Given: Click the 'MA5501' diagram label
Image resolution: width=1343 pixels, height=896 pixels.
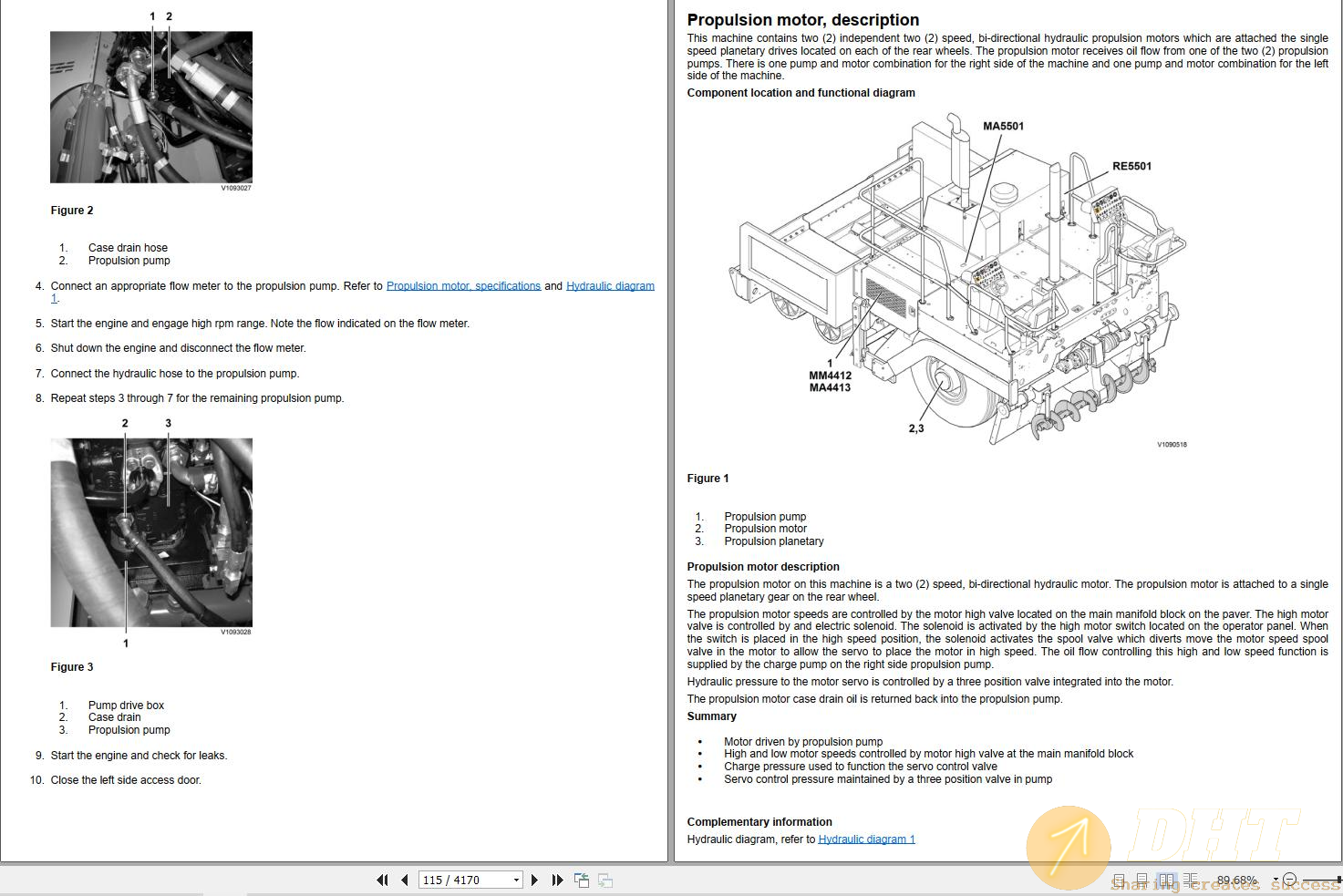Looking at the screenshot, I should [1003, 127].
